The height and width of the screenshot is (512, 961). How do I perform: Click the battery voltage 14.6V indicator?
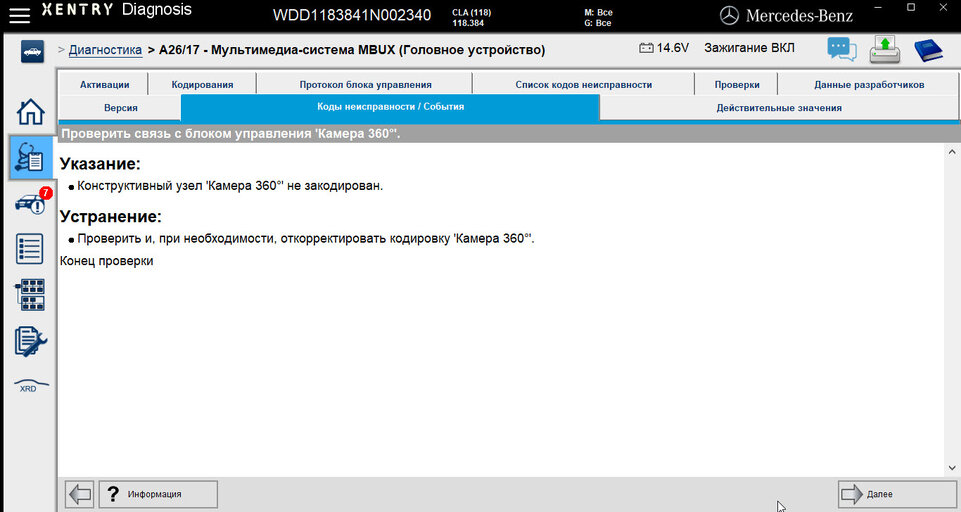click(x=664, y=48)
